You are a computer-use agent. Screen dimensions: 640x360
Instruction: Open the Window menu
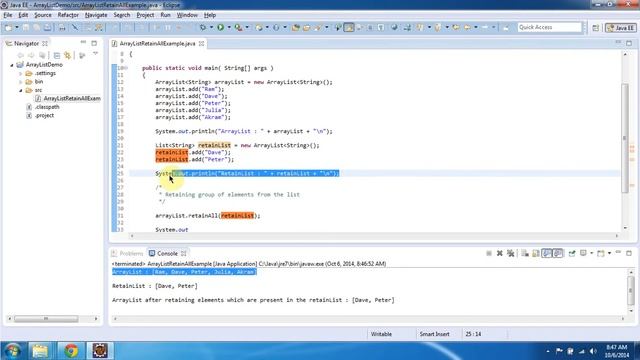187,15
